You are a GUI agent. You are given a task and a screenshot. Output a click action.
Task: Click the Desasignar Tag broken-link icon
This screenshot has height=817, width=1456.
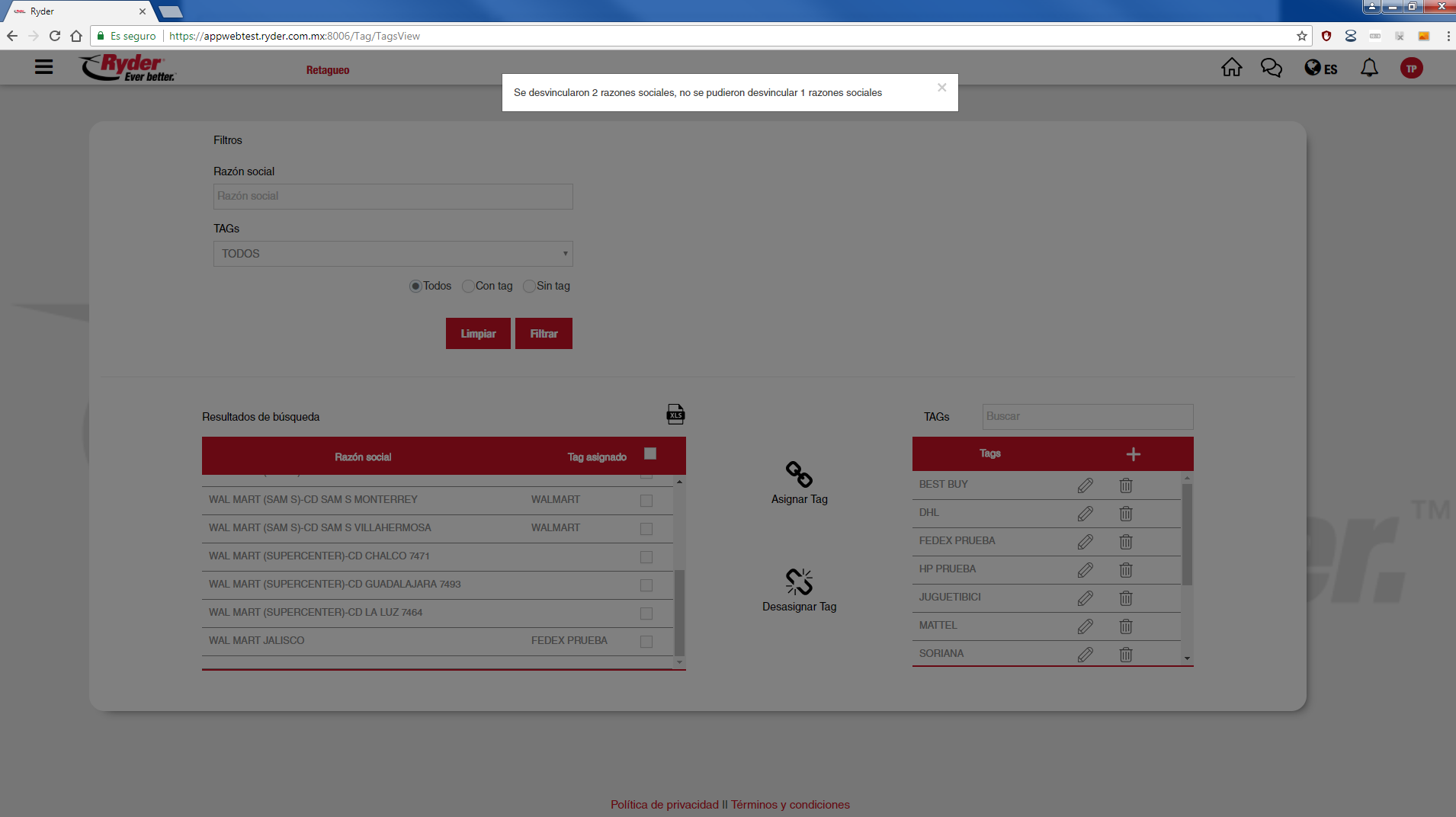coord(799,582)
